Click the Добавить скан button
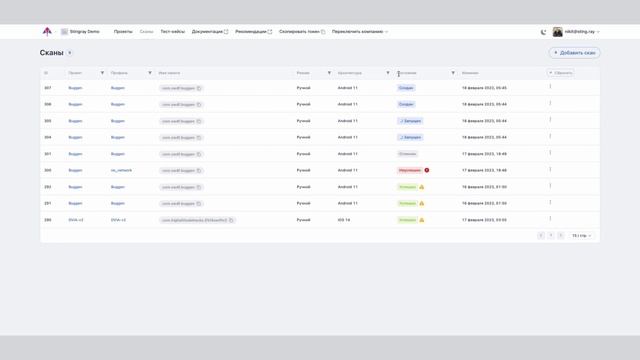The height and width of the screenshot is (360, 640). click(574, 53)
